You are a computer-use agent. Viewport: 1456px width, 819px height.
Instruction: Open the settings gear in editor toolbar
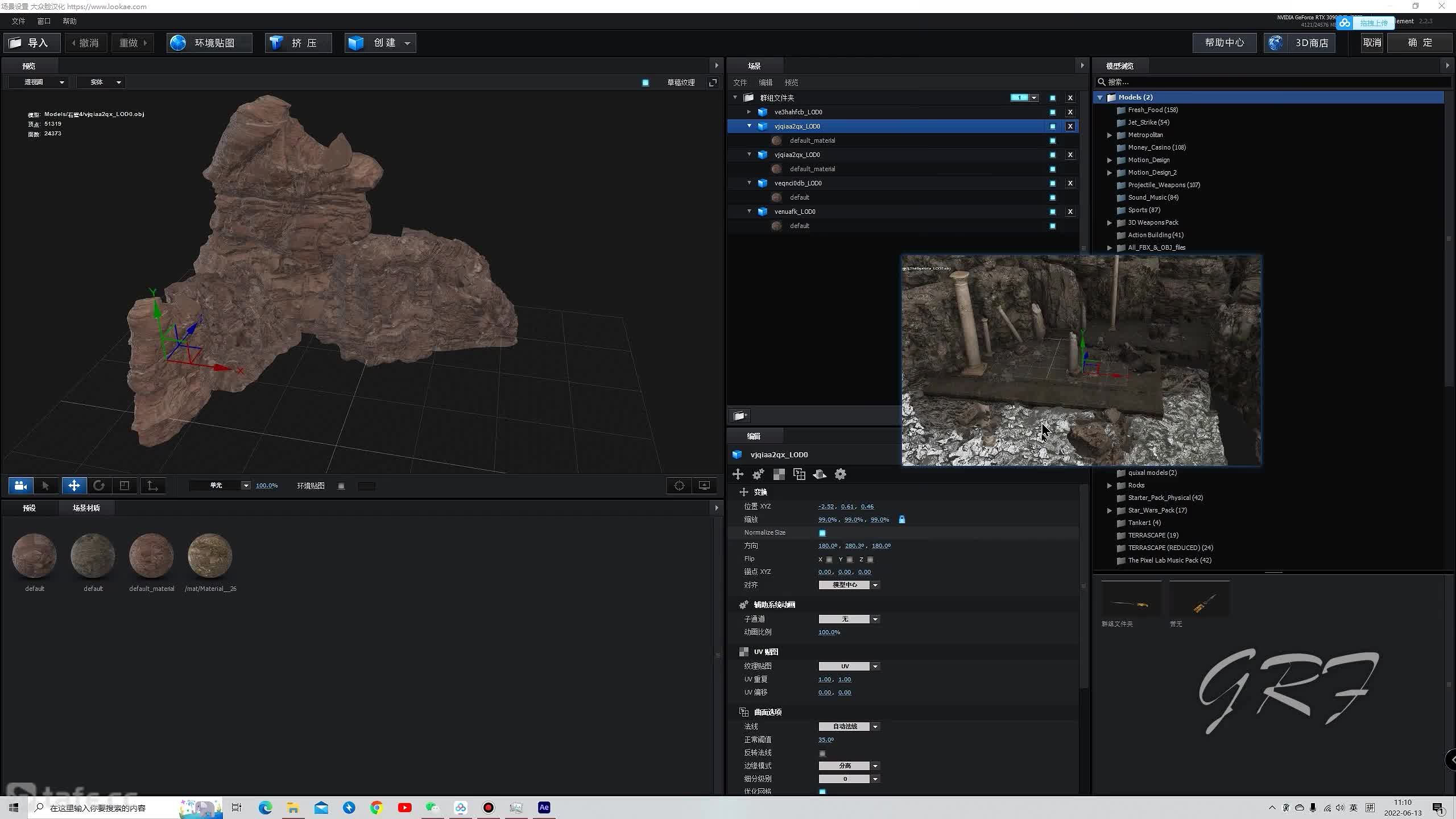click(x=840, y=474)
